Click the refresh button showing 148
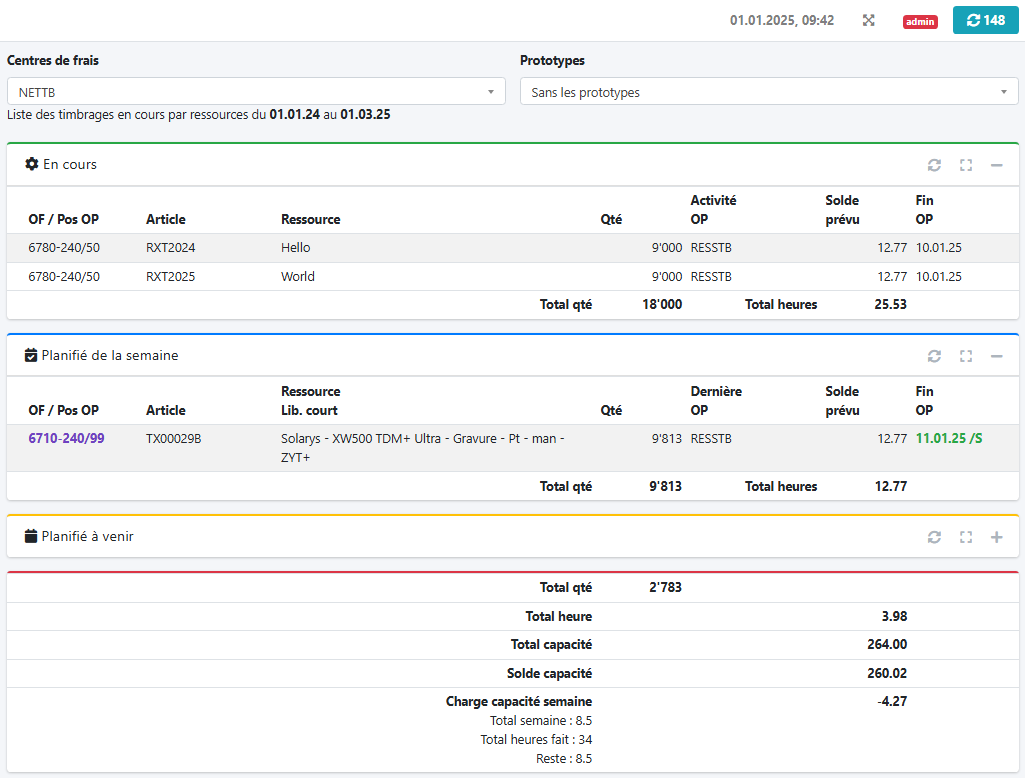1025x778 pixels. pos(985,20)
